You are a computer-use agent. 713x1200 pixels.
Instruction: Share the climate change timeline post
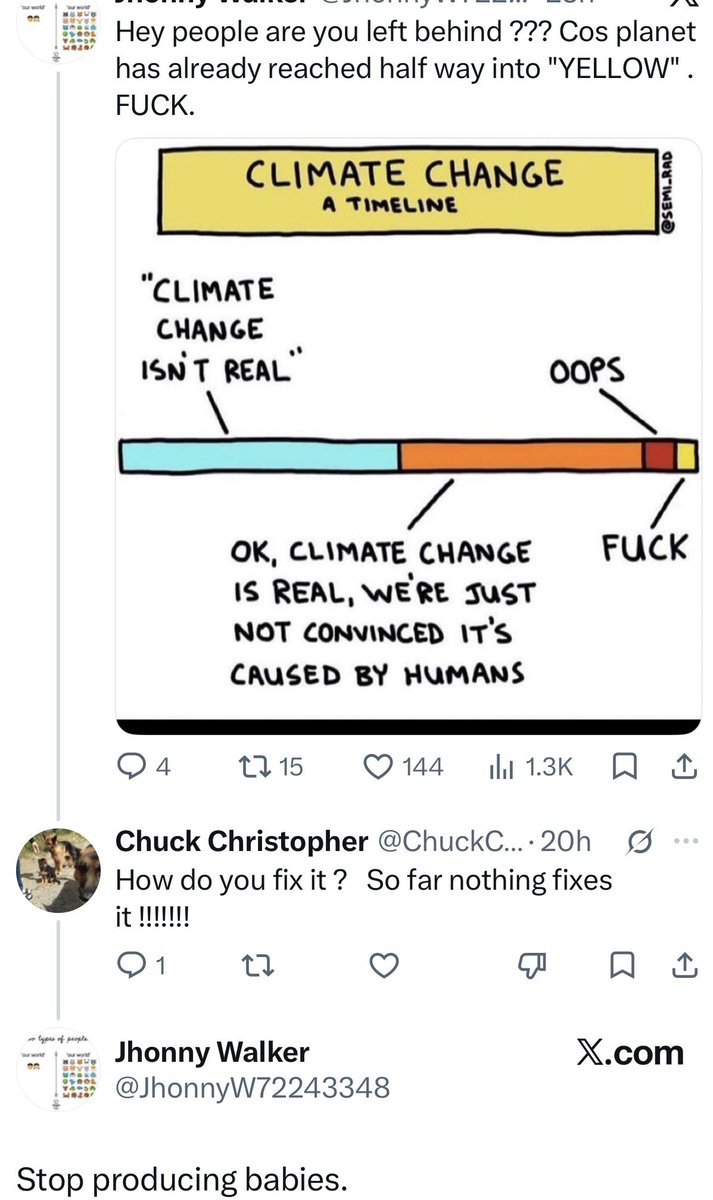point(682,767)
